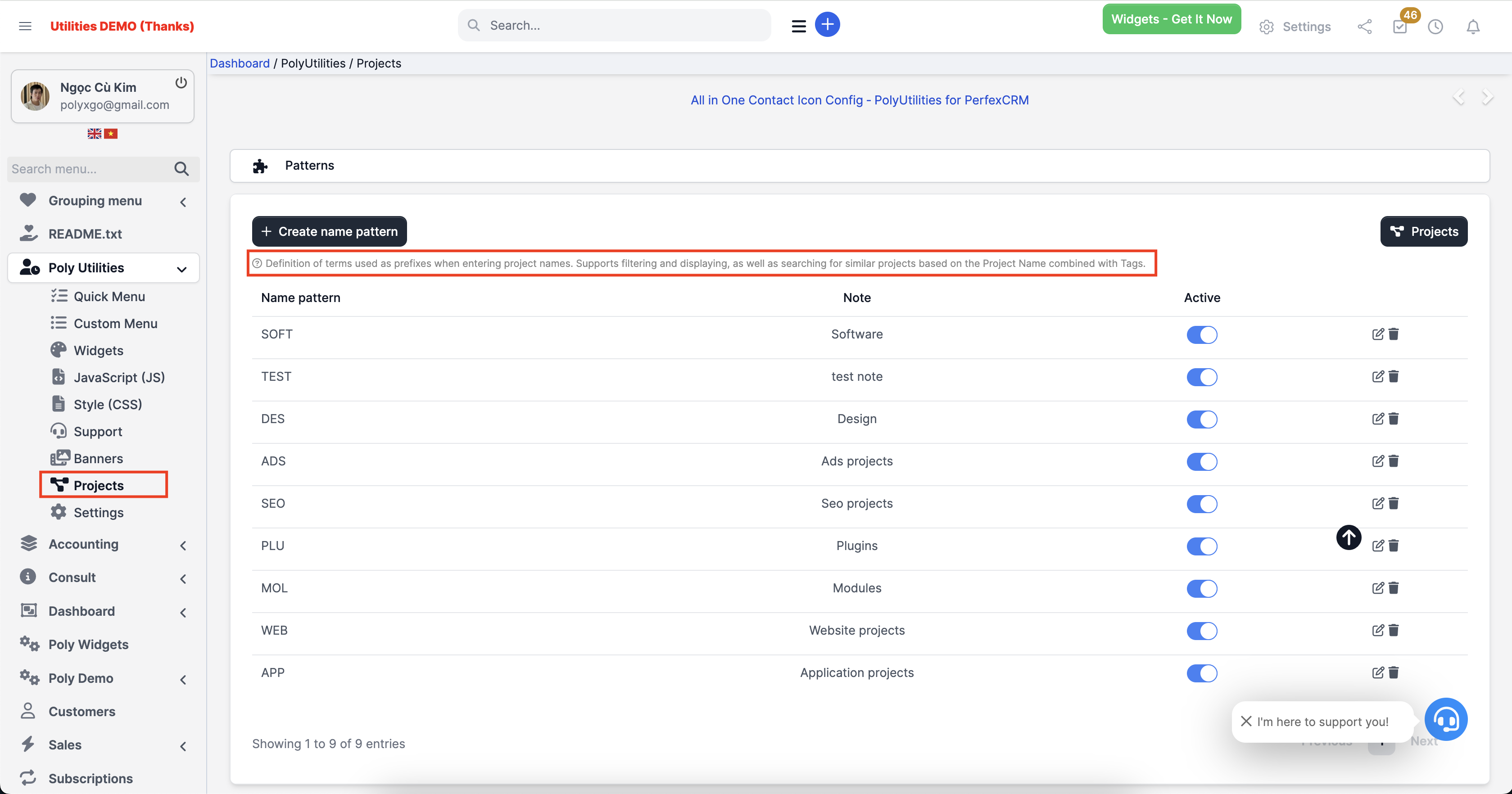This screenshot has width=1512, height=794.
Task: Select Projects in the sidebar
Action: click(98, 485)
